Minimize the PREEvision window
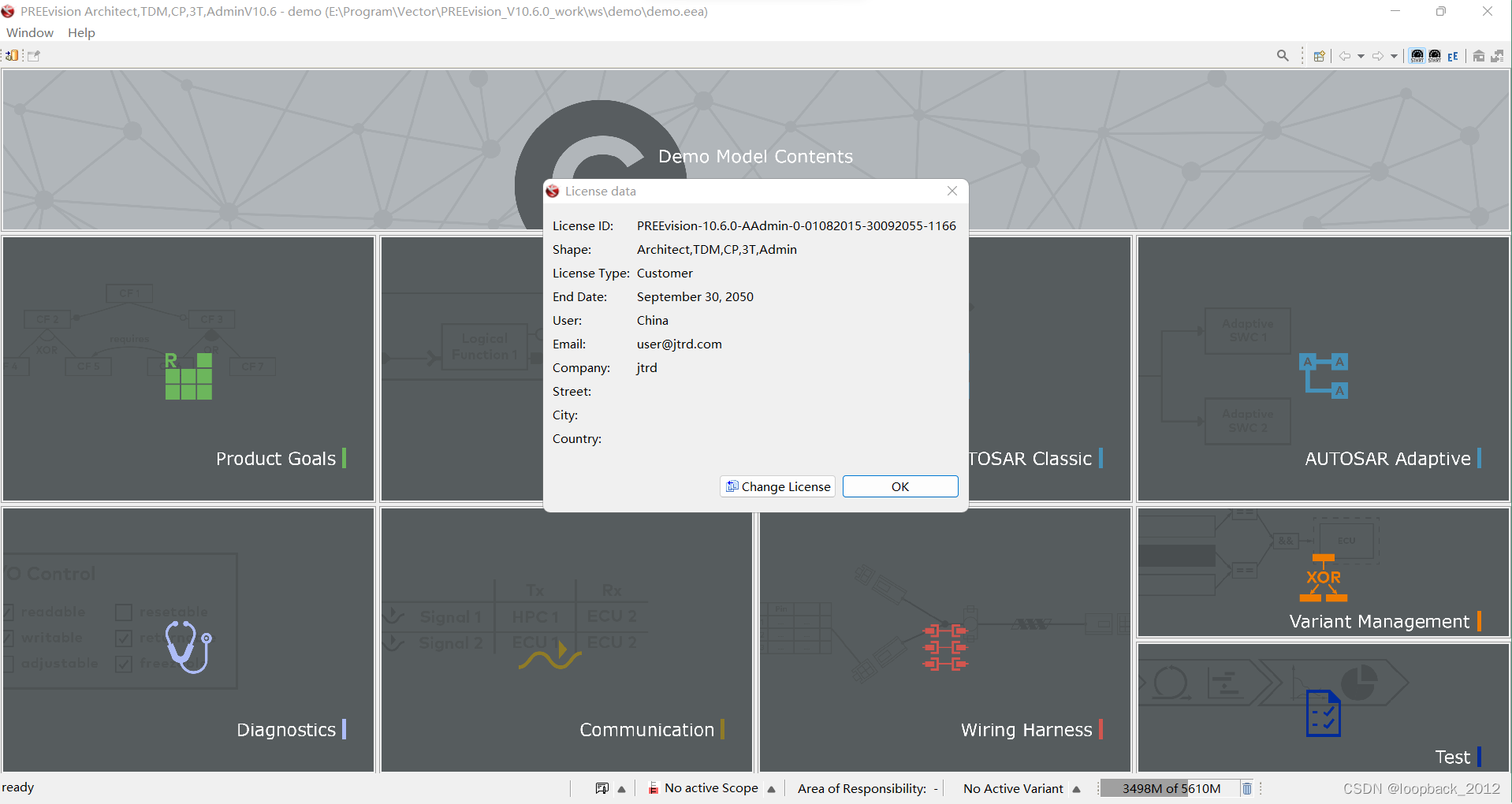The image size is (1512, 804). tap(1395, 11)
